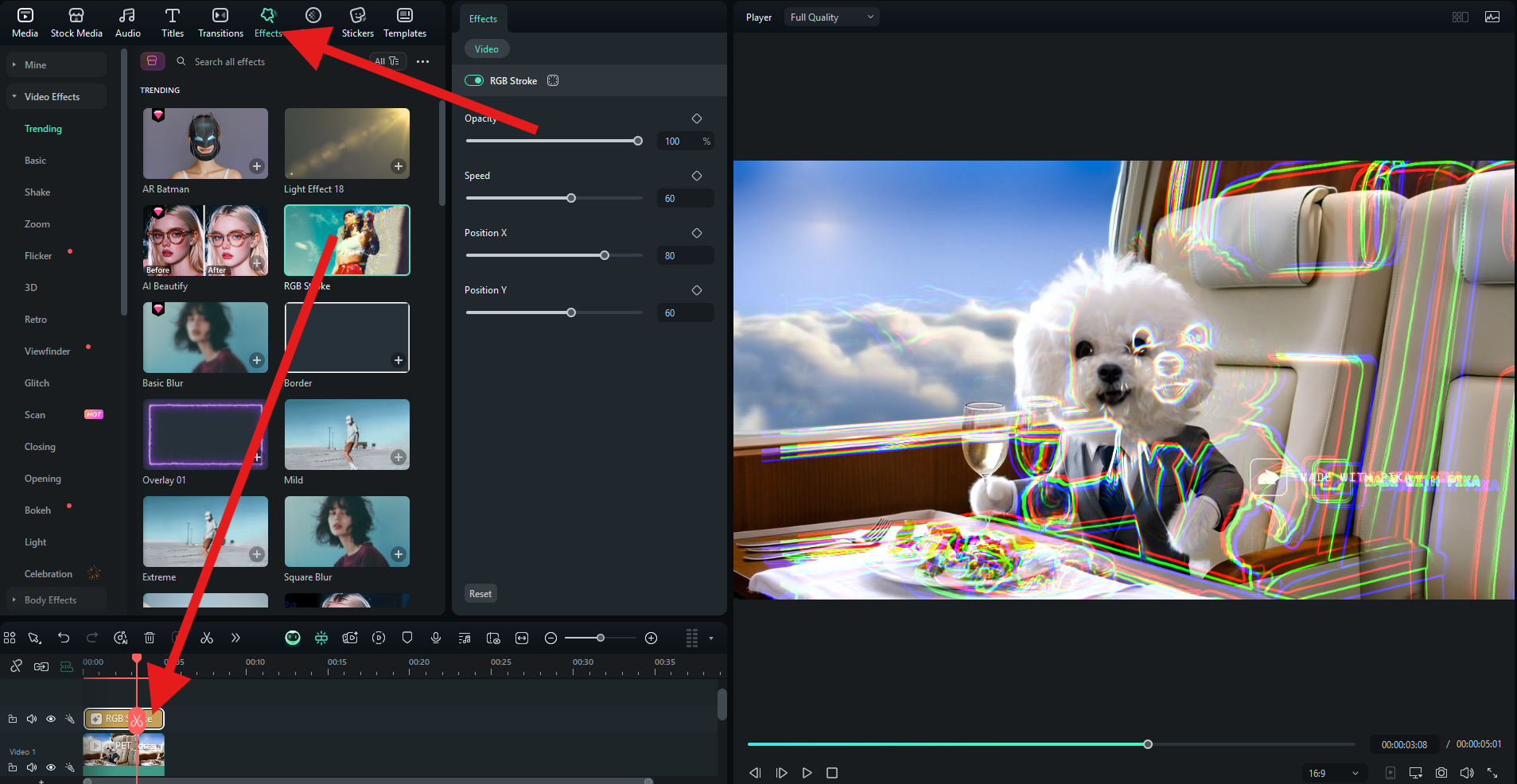1517x784 pixels.
Task: Adjust the Position Y slider handle
Action: tap(571, 312)
